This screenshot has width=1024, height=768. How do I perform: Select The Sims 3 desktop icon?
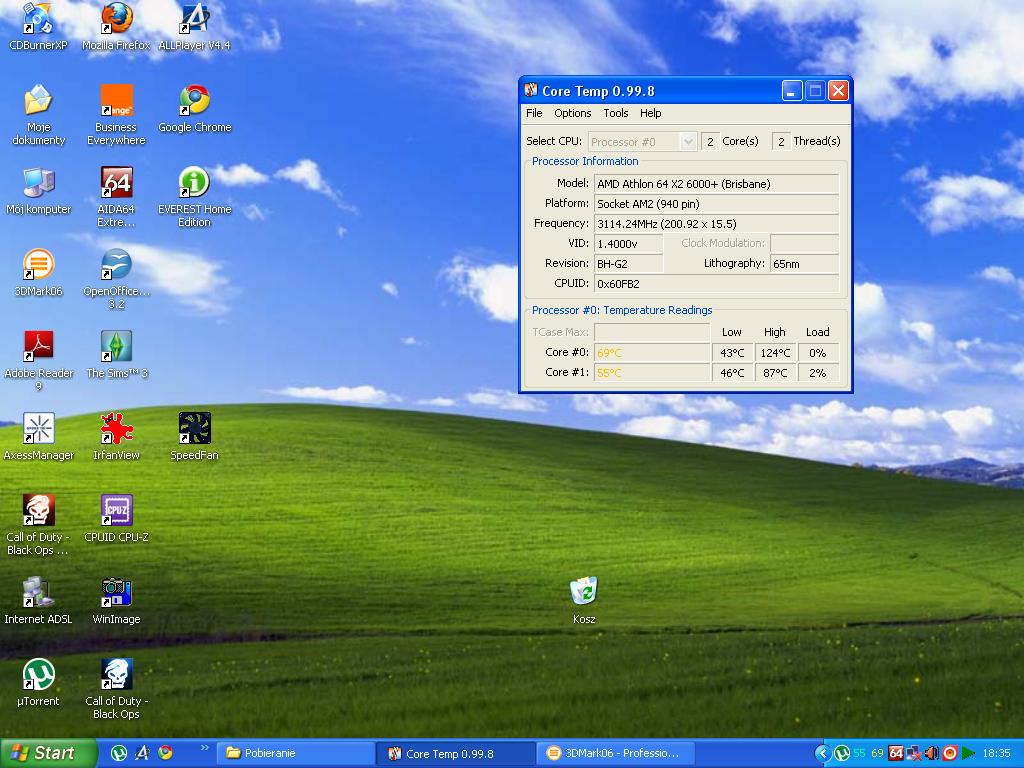click(116, 347)
